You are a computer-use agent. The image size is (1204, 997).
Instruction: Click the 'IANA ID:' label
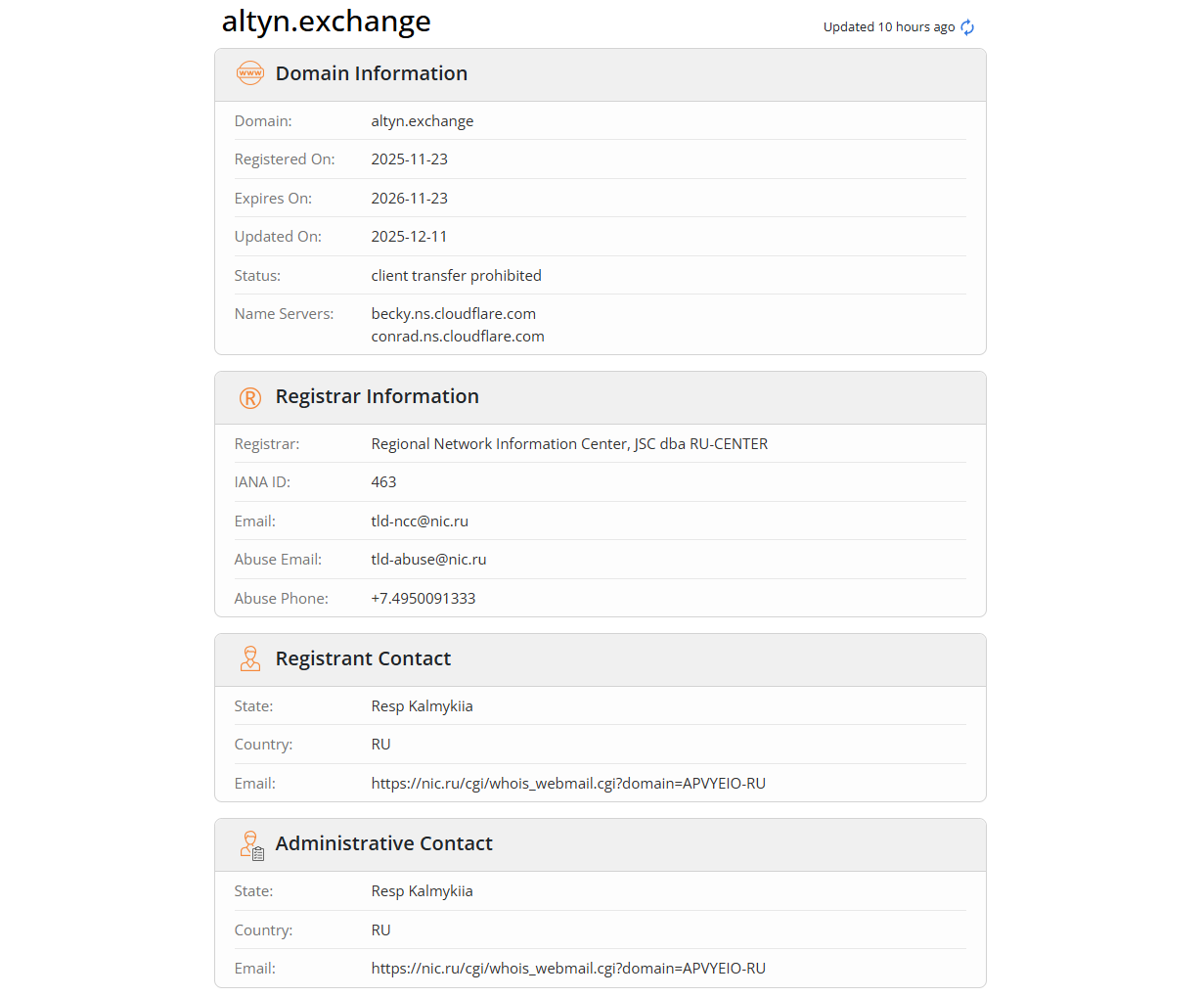(x=262, y=482)
